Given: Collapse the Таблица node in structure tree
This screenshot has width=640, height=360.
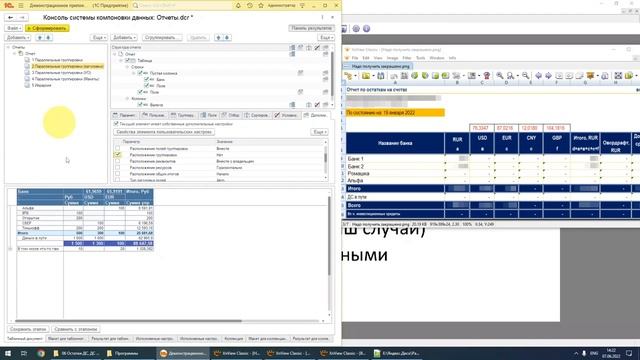Looking at the screenshot, I should pyautogui.click(x=121, y=60).
